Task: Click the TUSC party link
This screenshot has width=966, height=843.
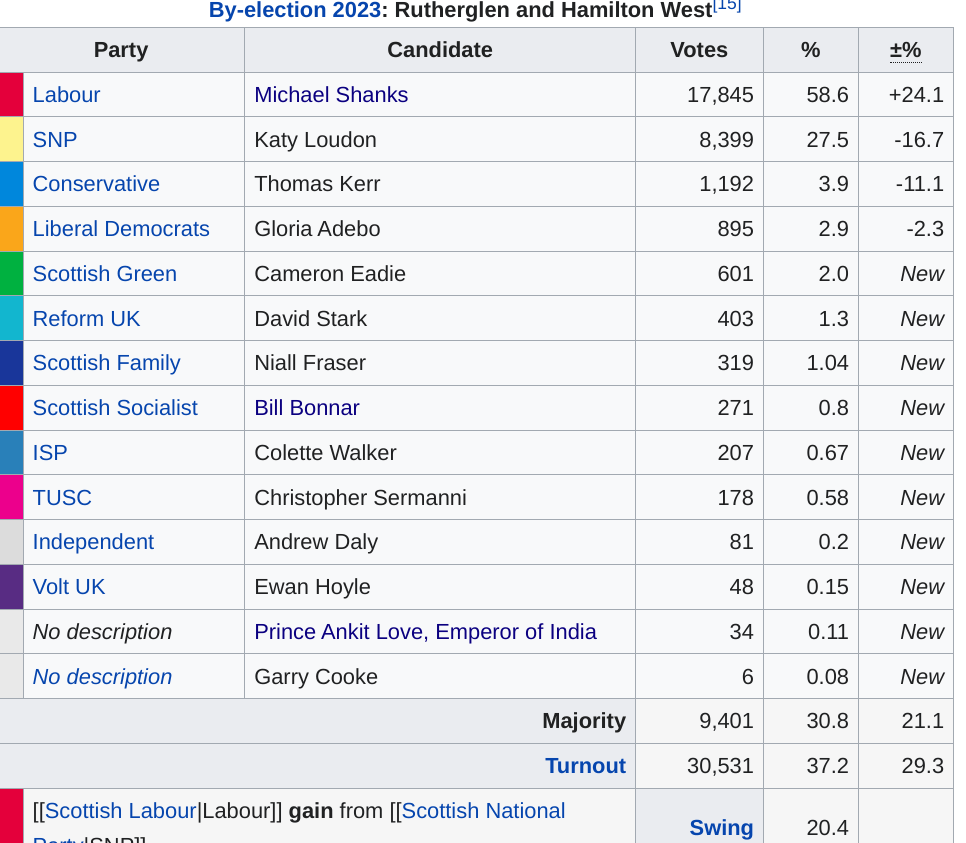Action: click(62, 498)
